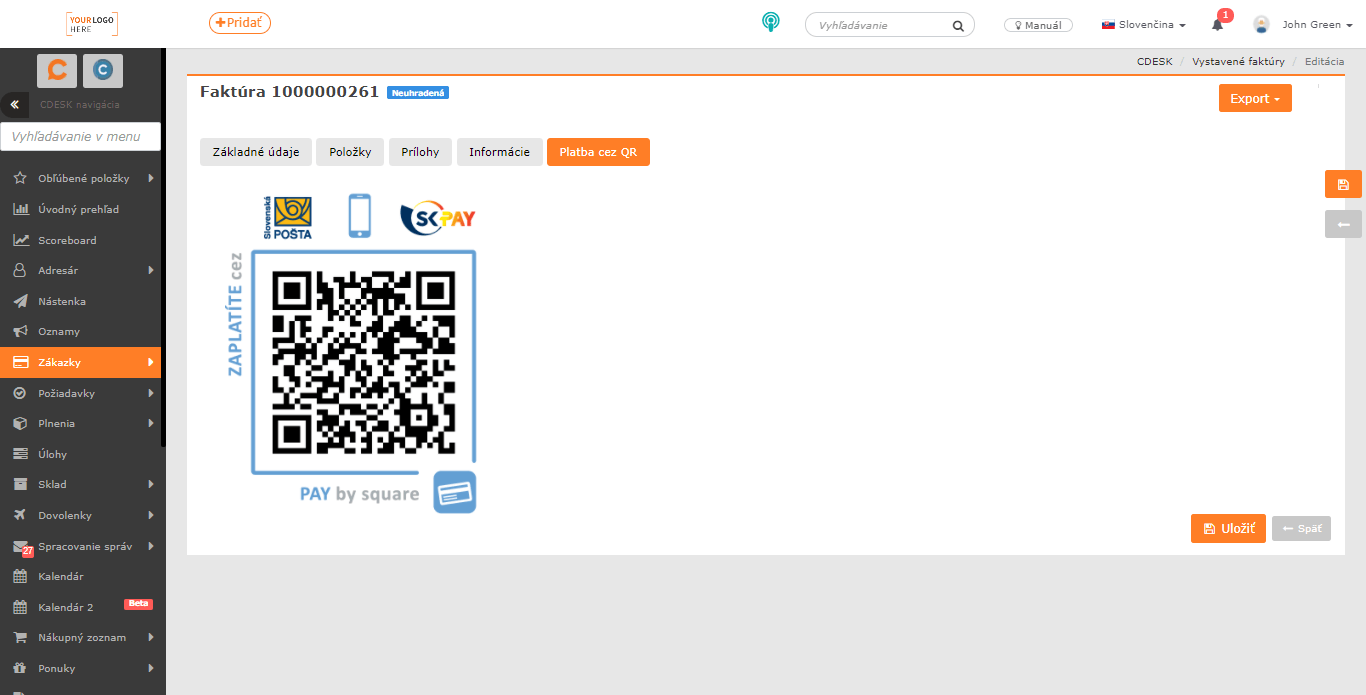Image resolution: width=1366 pixels, height=695 pixels.
Task: Open the Manuál link
Action: click(x=1038, y=25)
